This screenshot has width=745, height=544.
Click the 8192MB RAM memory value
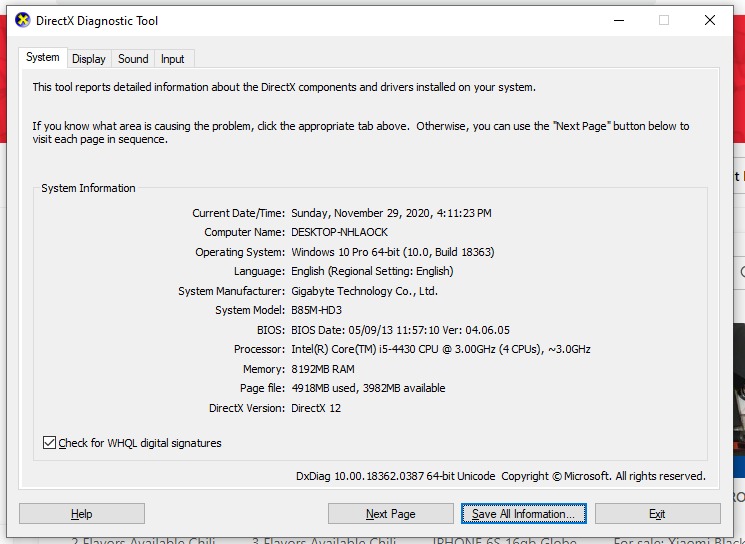(x=322, y=369)
